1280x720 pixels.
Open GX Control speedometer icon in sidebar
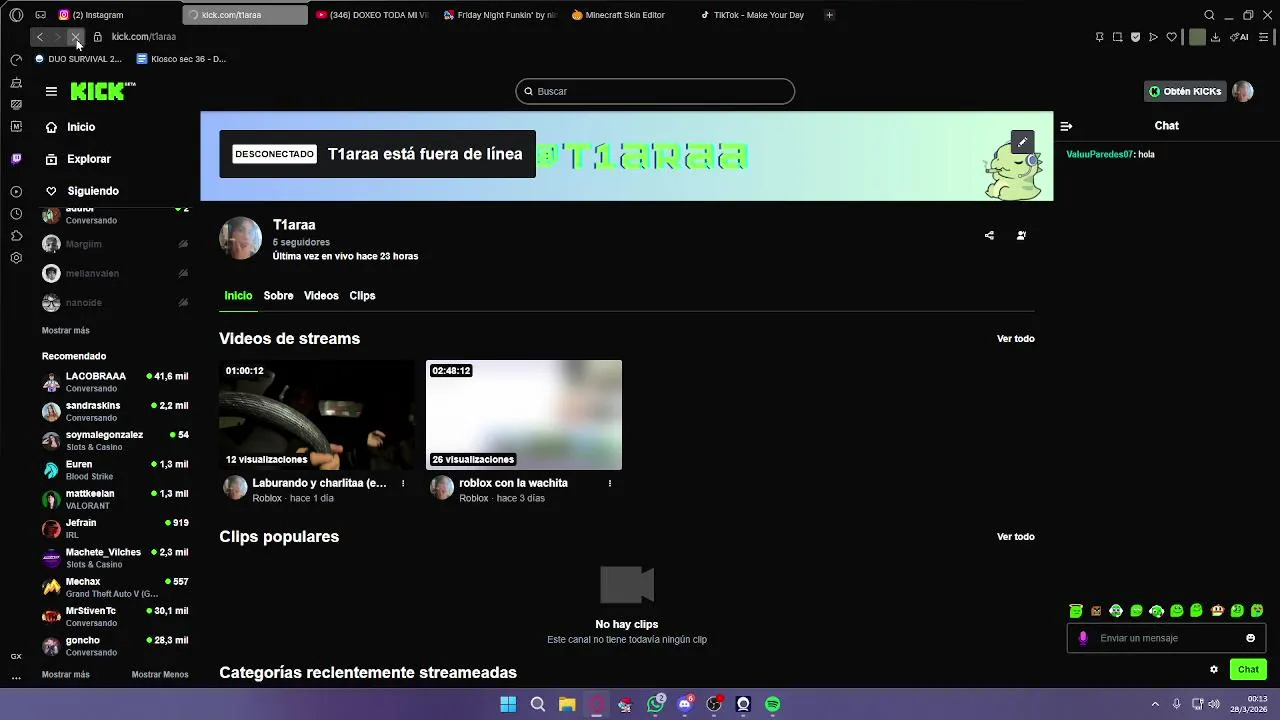(x=16, y=61)
